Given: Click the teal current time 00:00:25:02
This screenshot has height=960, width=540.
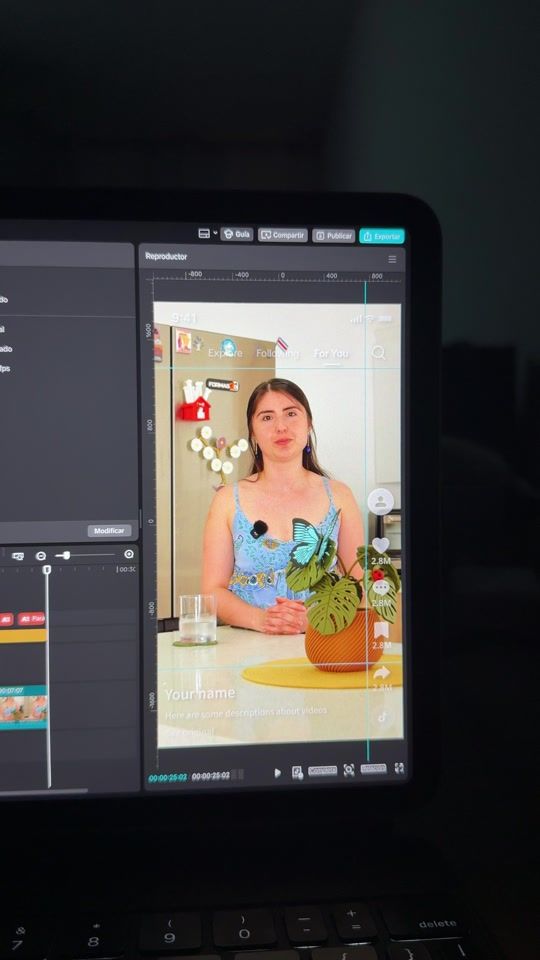Looking at the screenshot, I should click(168, 777).
